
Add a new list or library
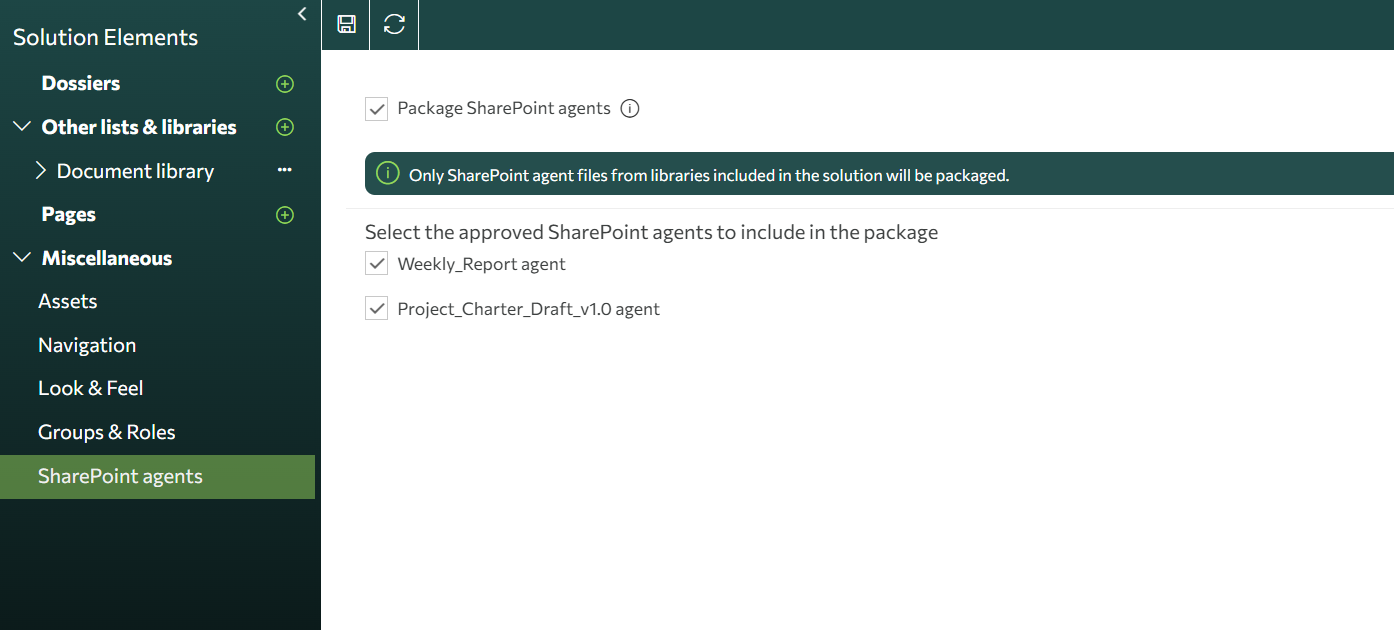pos(284,127)
